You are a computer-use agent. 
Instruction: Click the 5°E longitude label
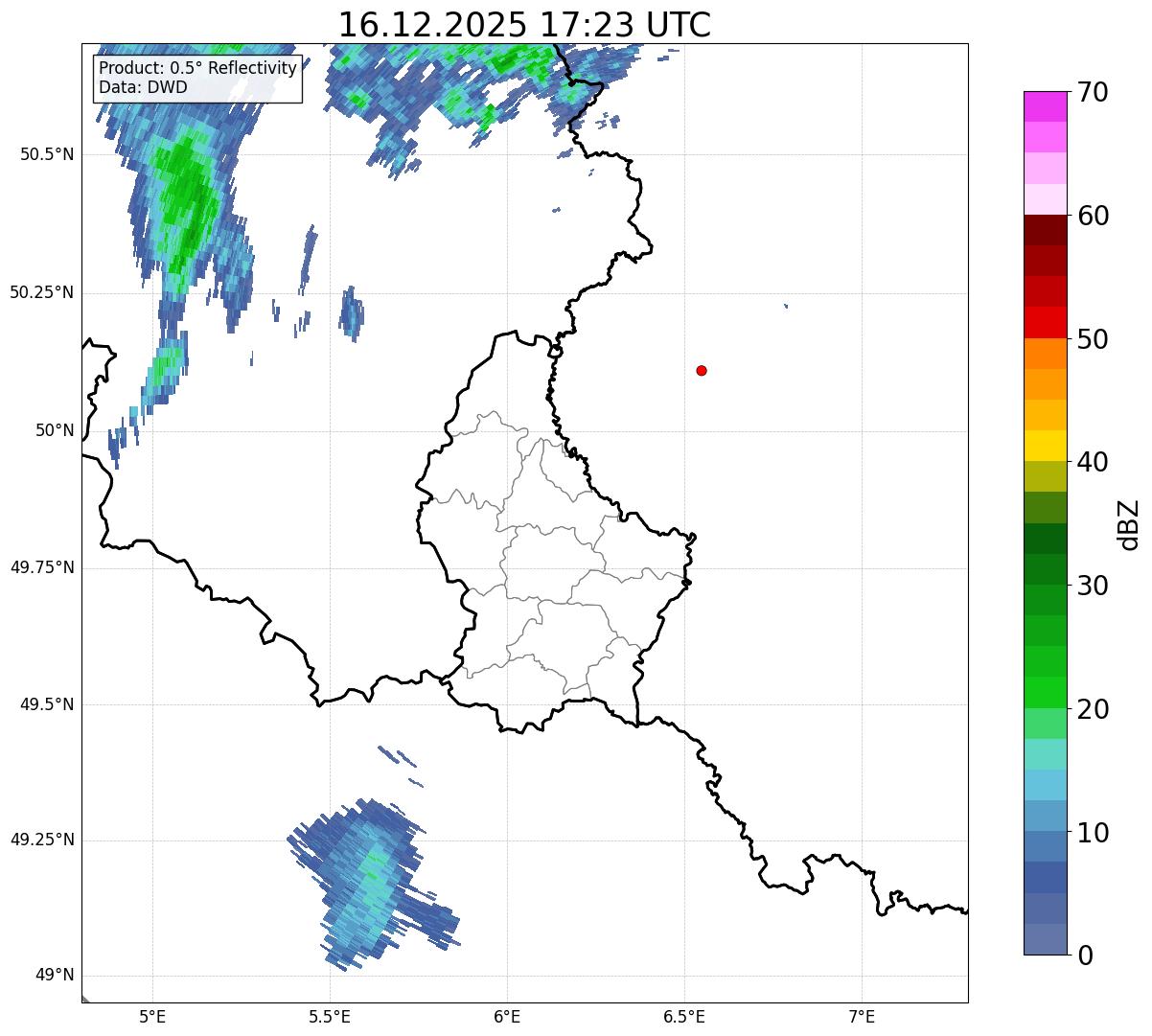(x=152, y=1017)
